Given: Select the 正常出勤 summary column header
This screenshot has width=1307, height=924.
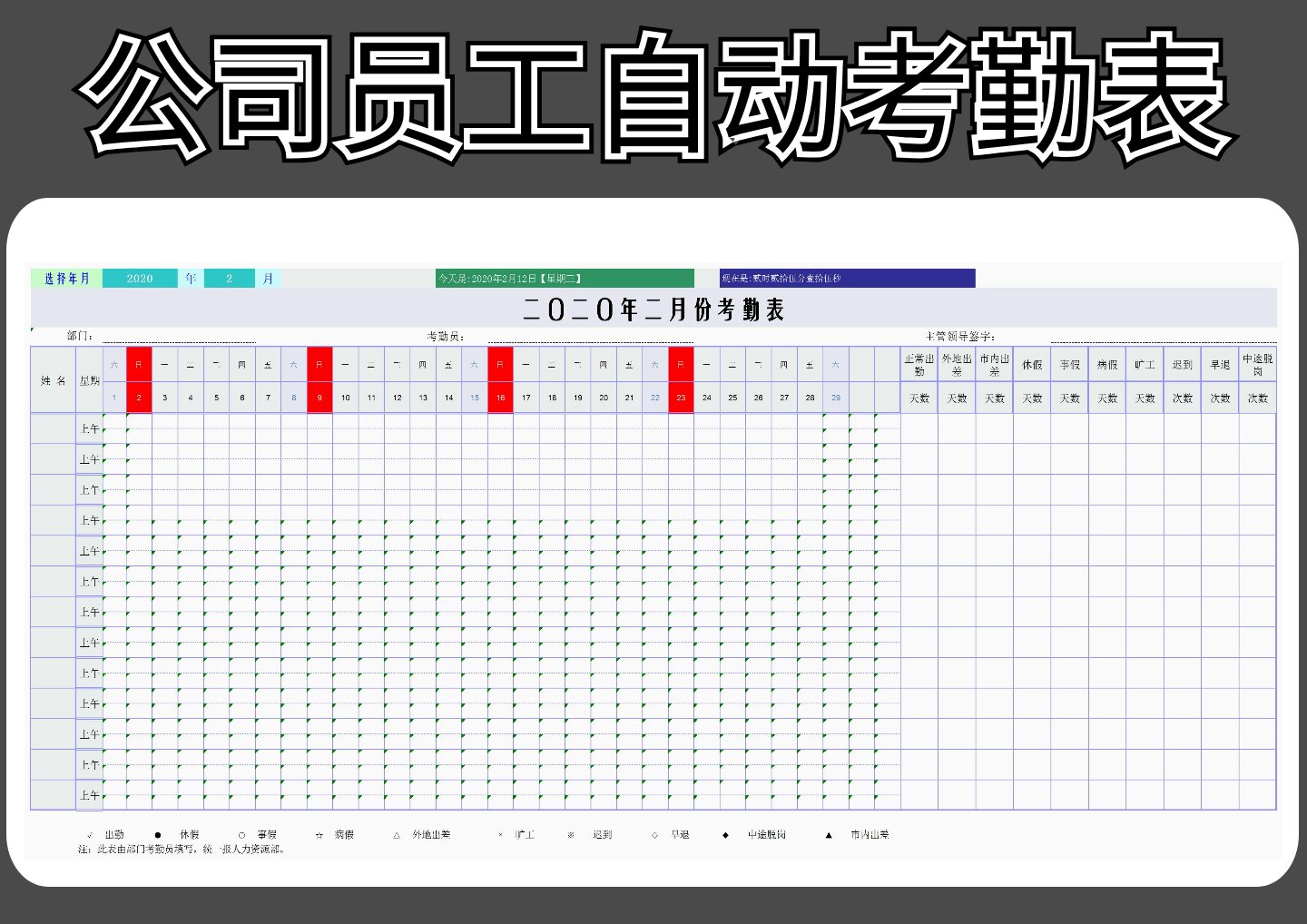Looking at the screenshot, I should click(919, 365).
